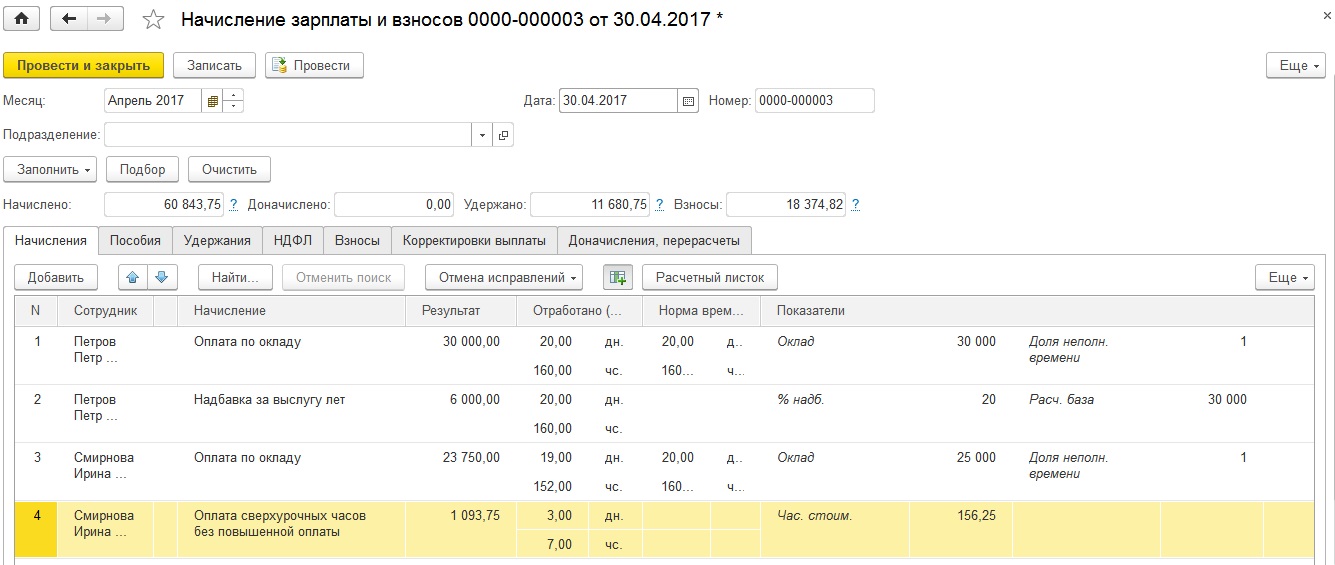Go to the home page icon
Image resolution: width=1335 pixels, height=565 pixels.
21,19
